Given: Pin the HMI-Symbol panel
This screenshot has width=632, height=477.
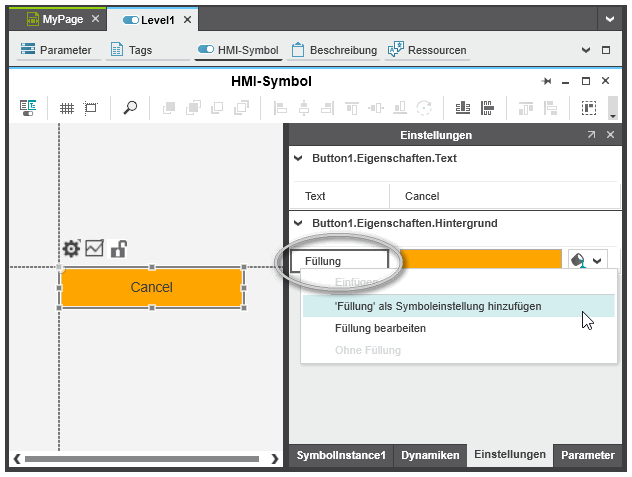Looking at the screenshot, I should pyautogui.click(x=546, y=81).
